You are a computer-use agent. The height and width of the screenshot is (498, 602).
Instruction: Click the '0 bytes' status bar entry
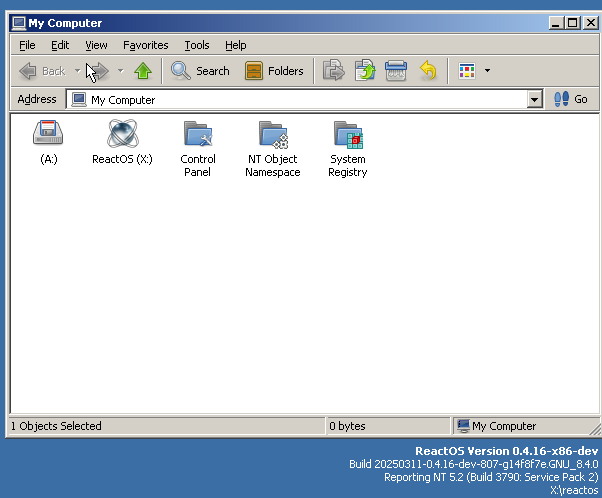pyautogui.click(x=347, y=426)
